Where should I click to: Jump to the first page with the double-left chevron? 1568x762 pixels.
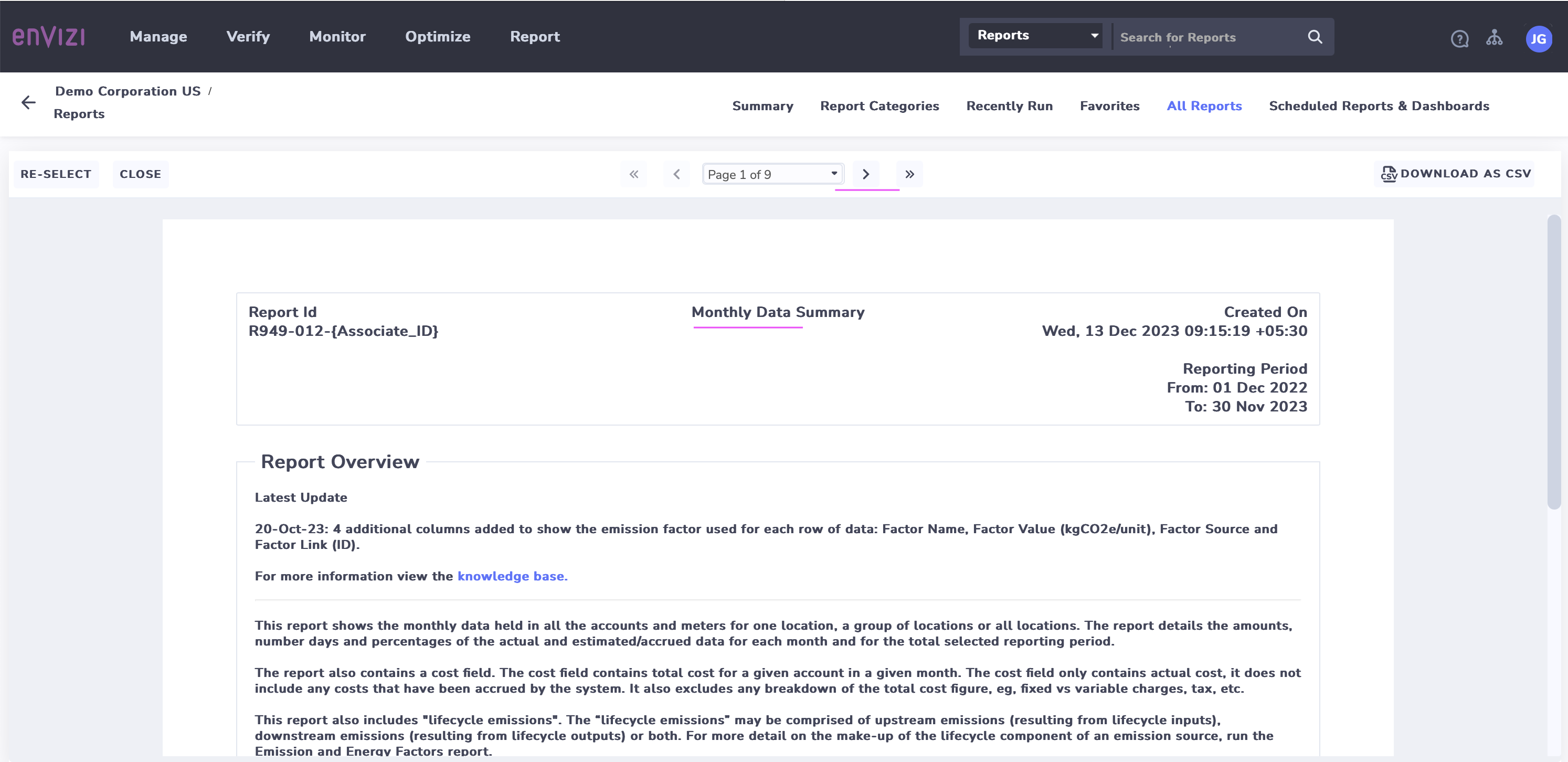pyautogui.click(x=633, y=174)
